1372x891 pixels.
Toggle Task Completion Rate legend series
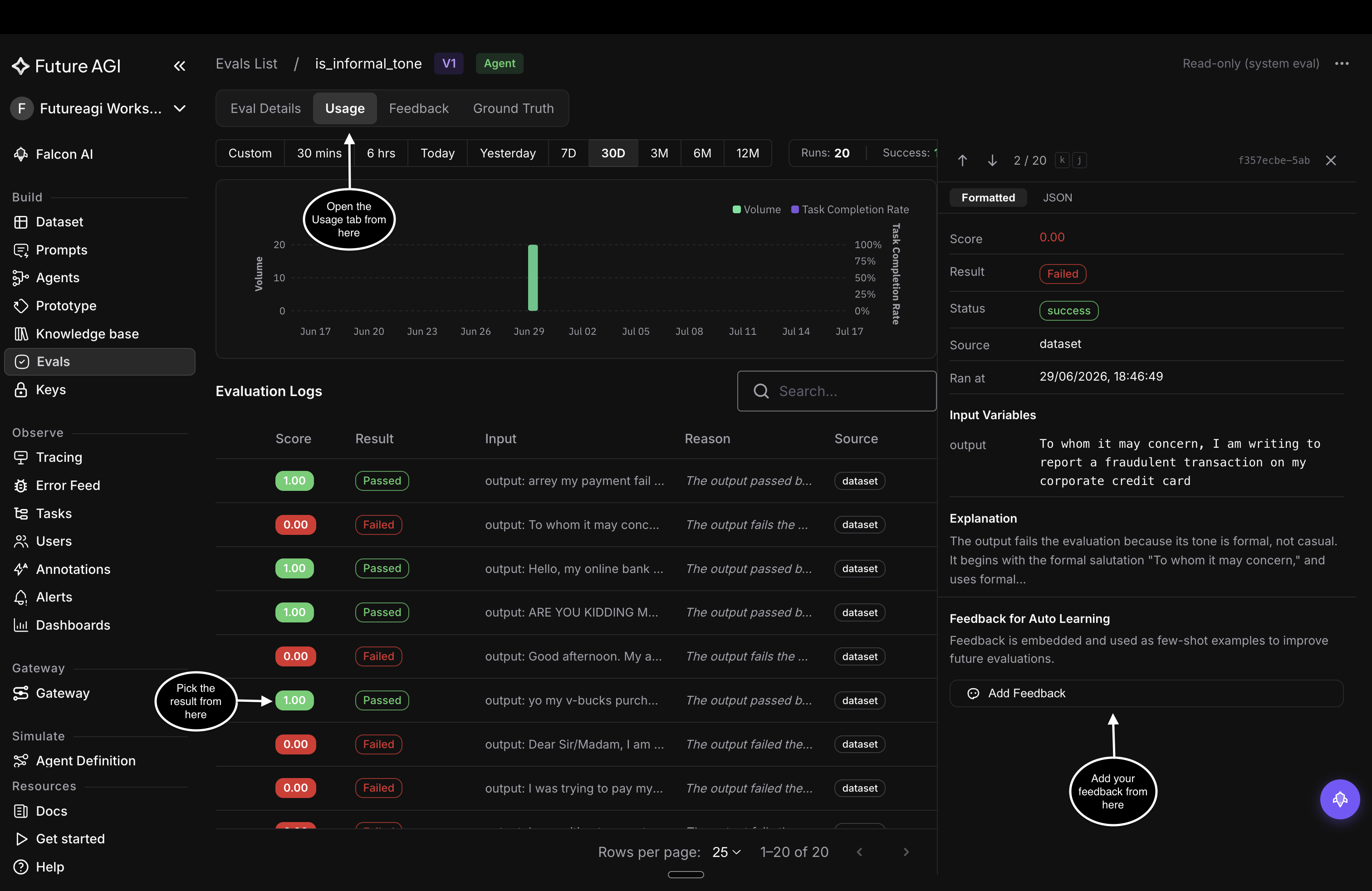click(x=850, y=210)
